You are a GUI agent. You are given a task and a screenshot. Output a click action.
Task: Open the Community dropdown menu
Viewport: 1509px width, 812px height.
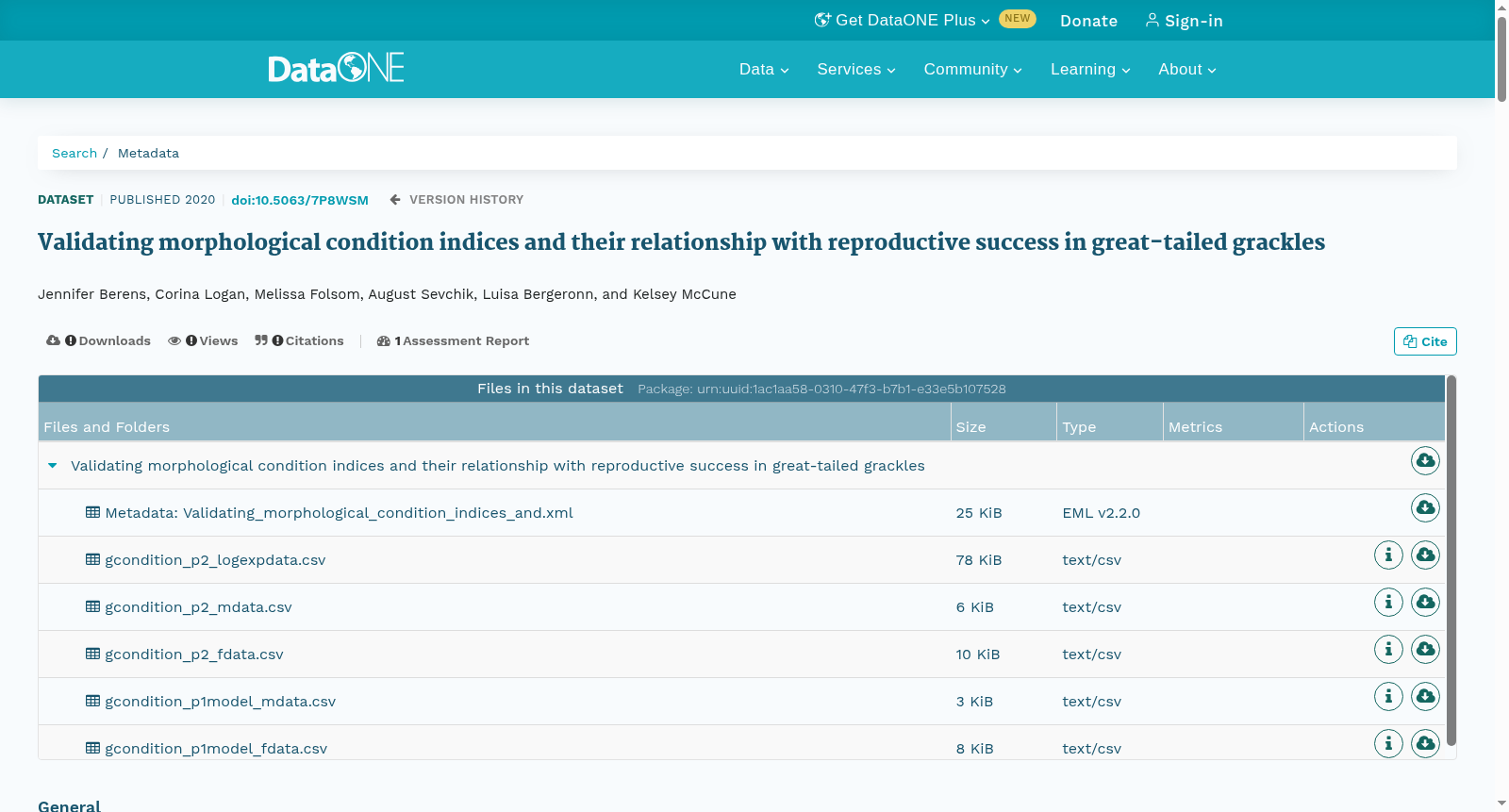(x=972, y=69)
